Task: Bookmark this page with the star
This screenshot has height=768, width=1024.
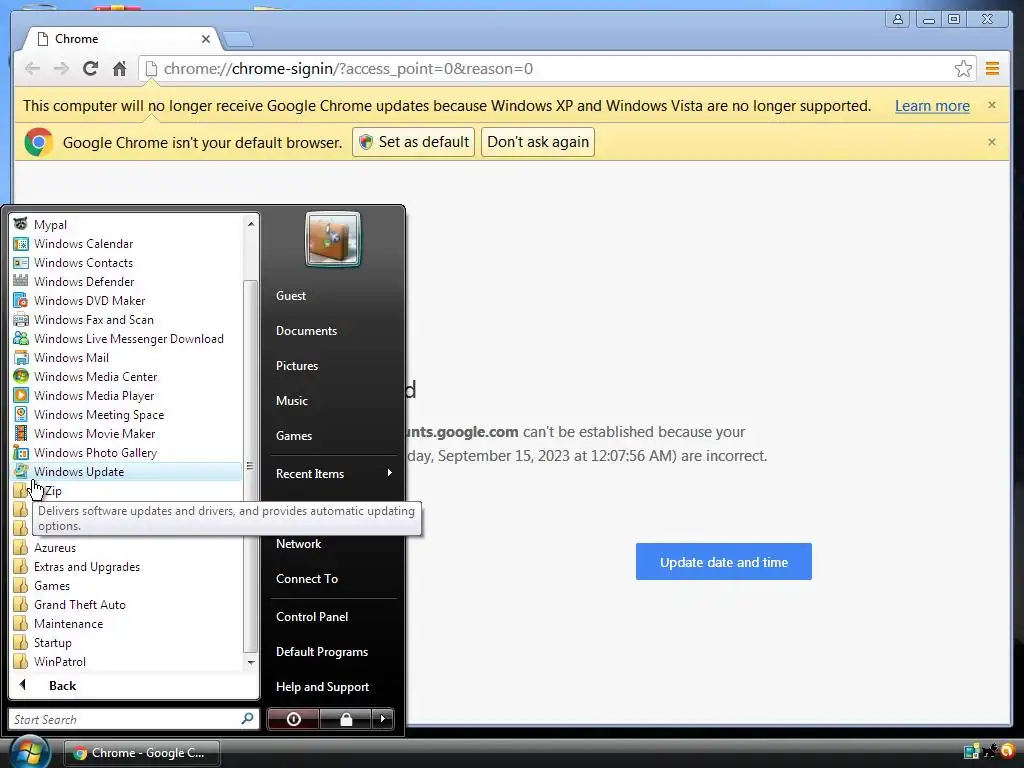Action: [963, 69]
